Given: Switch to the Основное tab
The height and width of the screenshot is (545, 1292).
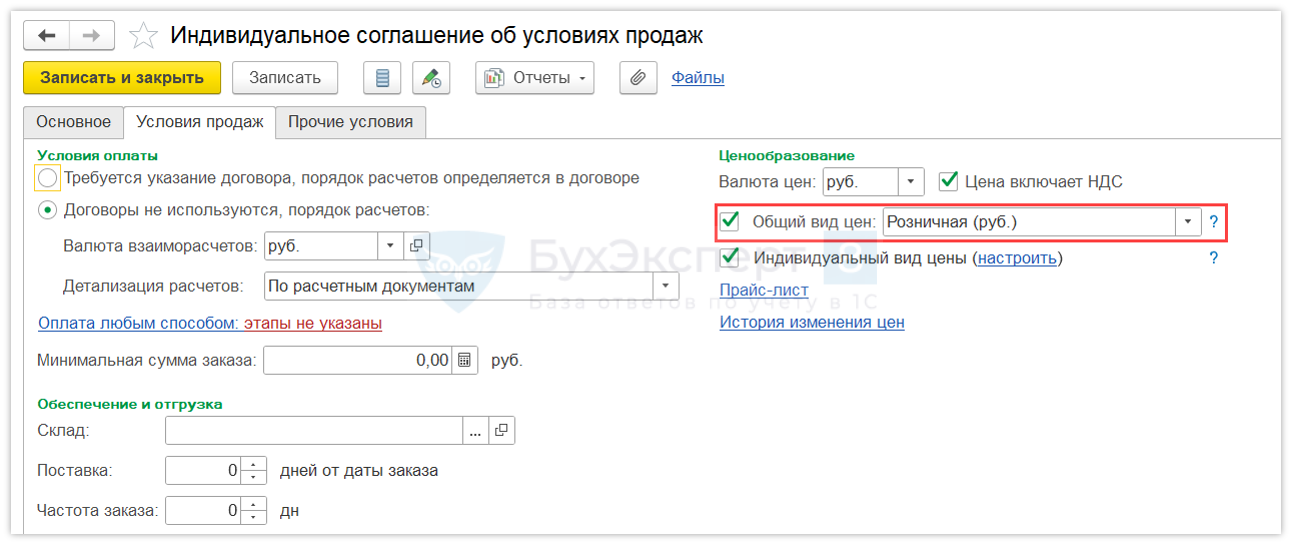Looking at the screenshot, I should point(73,122).
